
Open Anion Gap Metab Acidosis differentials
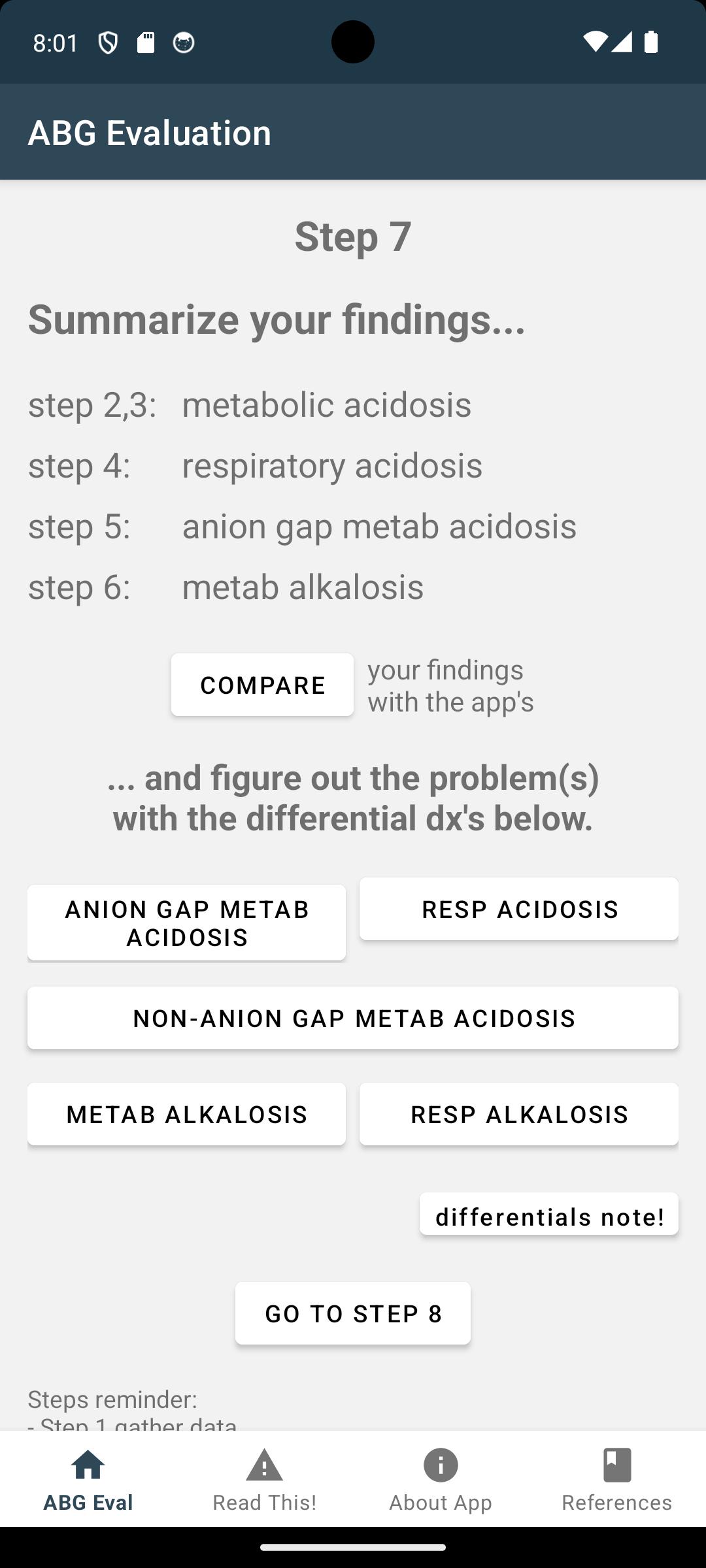coord(186,923)
